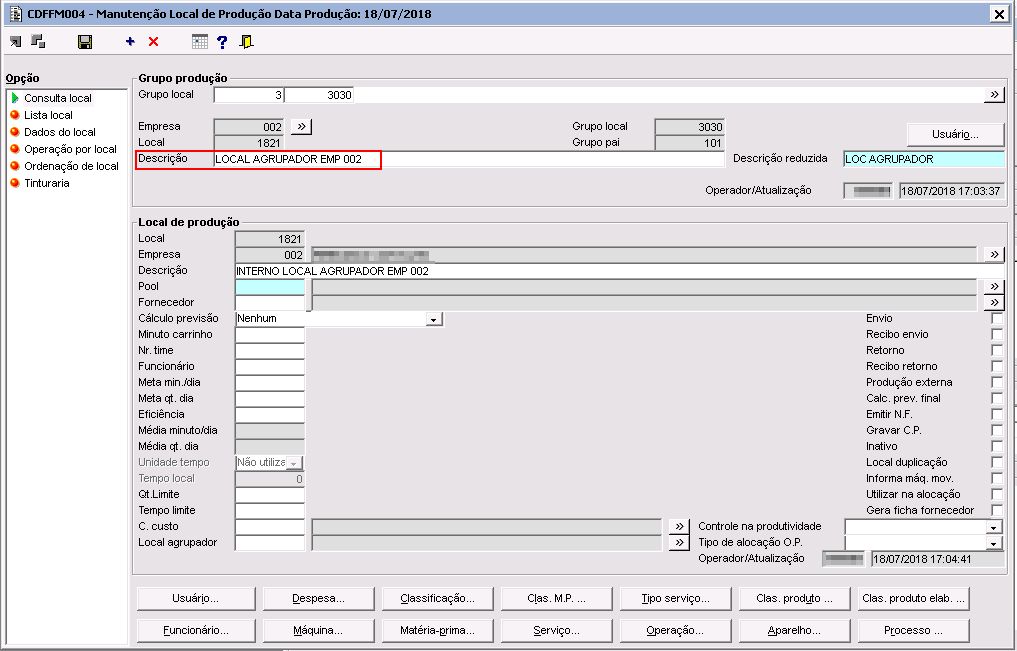This screenshot has width=1017, height=651.
Task: Click the Descrição reduzida field
Action: [924, 159]
